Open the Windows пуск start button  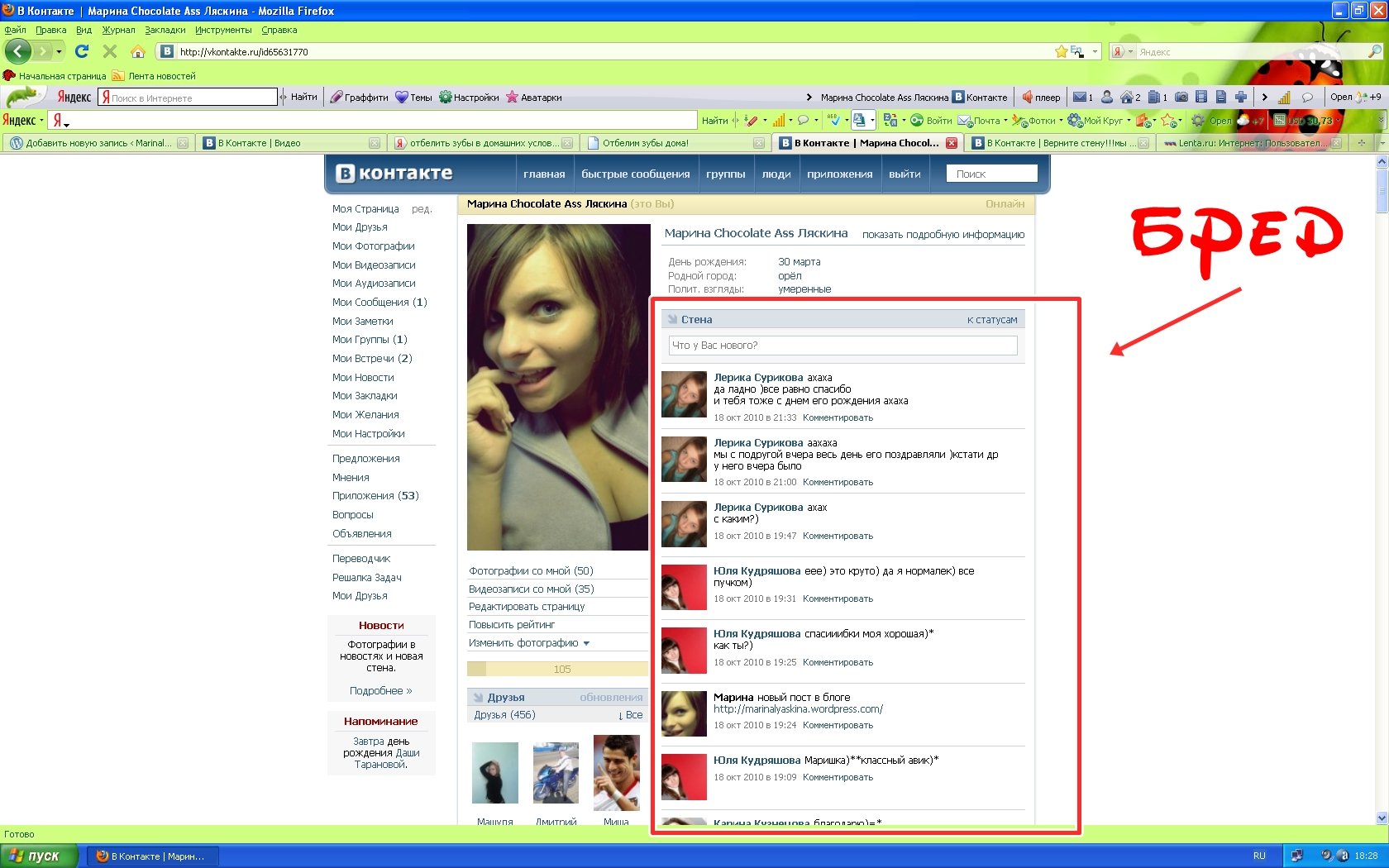click(40, 856)
